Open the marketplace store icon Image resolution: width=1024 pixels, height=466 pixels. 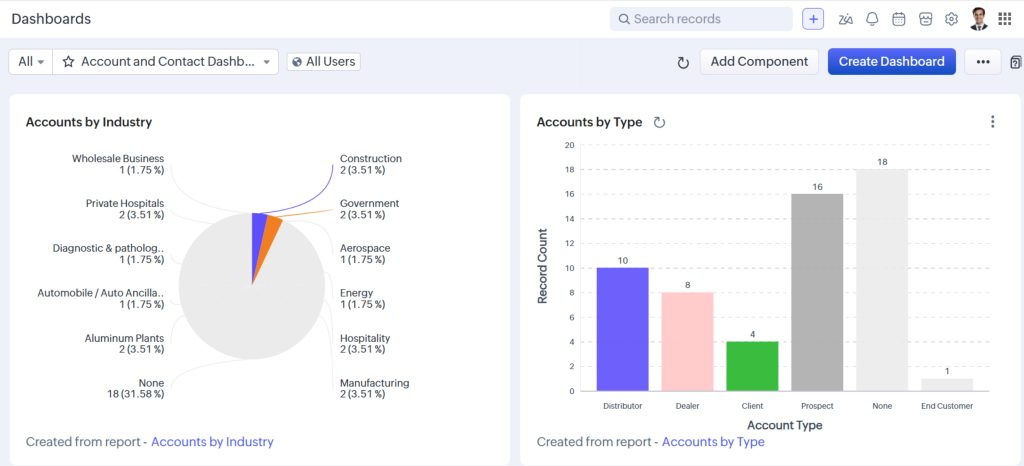click(925, 19)
